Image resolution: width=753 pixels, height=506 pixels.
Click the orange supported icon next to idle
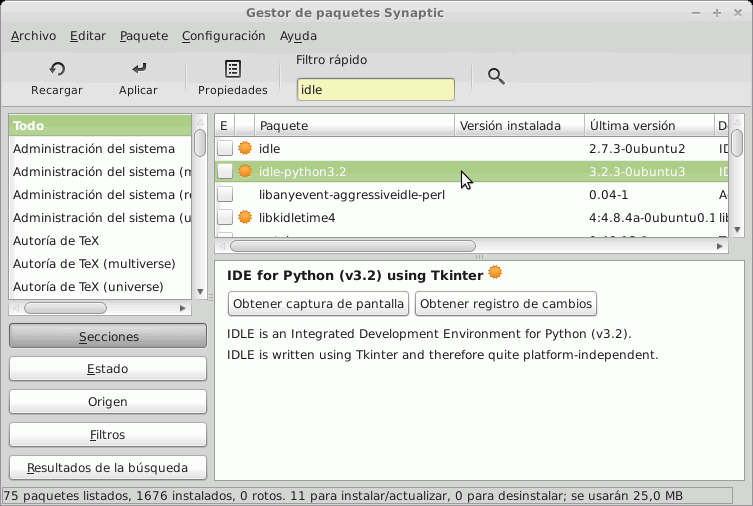point(245,148)
